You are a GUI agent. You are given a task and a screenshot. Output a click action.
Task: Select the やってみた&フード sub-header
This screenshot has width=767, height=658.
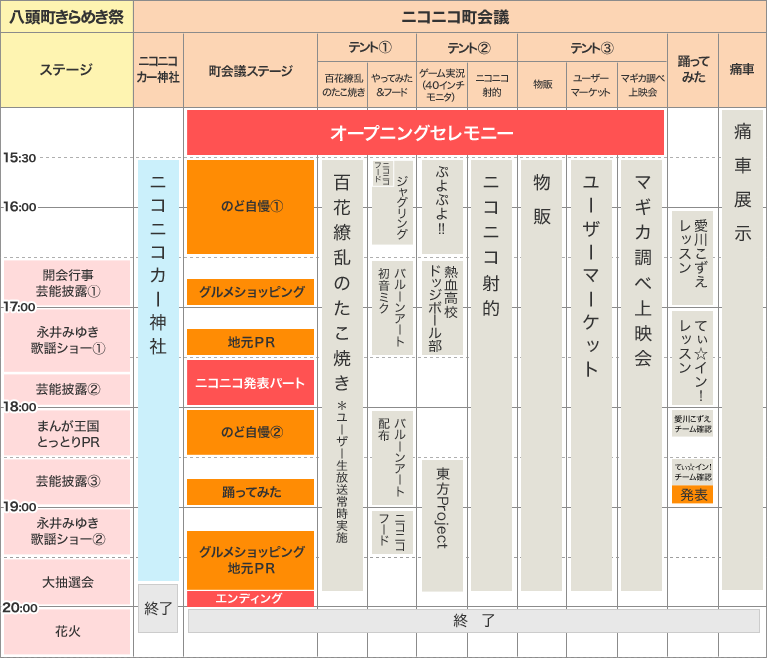(392, 85)
